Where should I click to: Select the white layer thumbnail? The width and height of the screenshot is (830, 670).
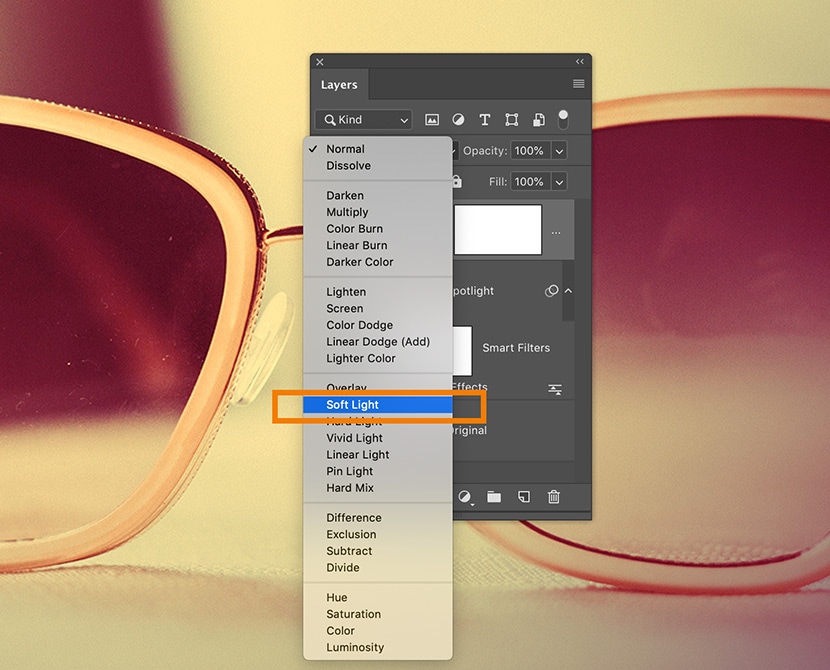[497, 230]
